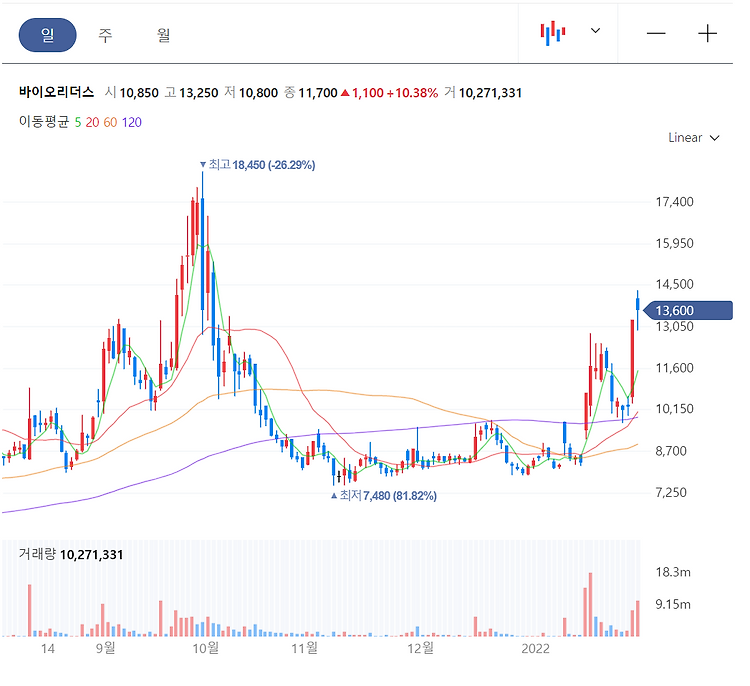Switch to the 월 (monthly) chart tab
750x686 pixels.
pos(164,35)
